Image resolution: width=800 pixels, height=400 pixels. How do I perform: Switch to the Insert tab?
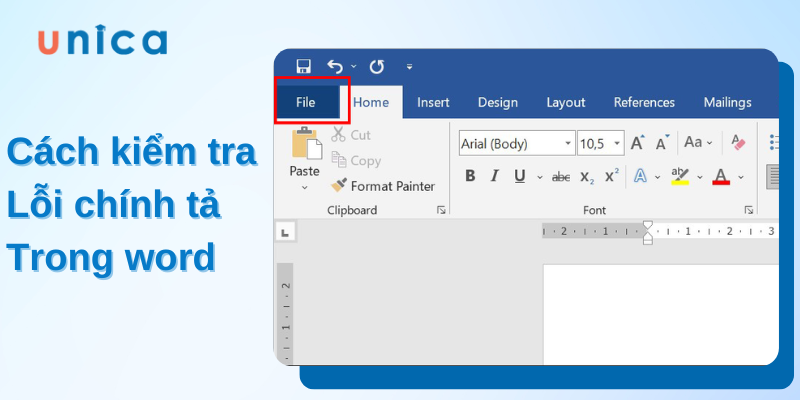pos(433,102)
